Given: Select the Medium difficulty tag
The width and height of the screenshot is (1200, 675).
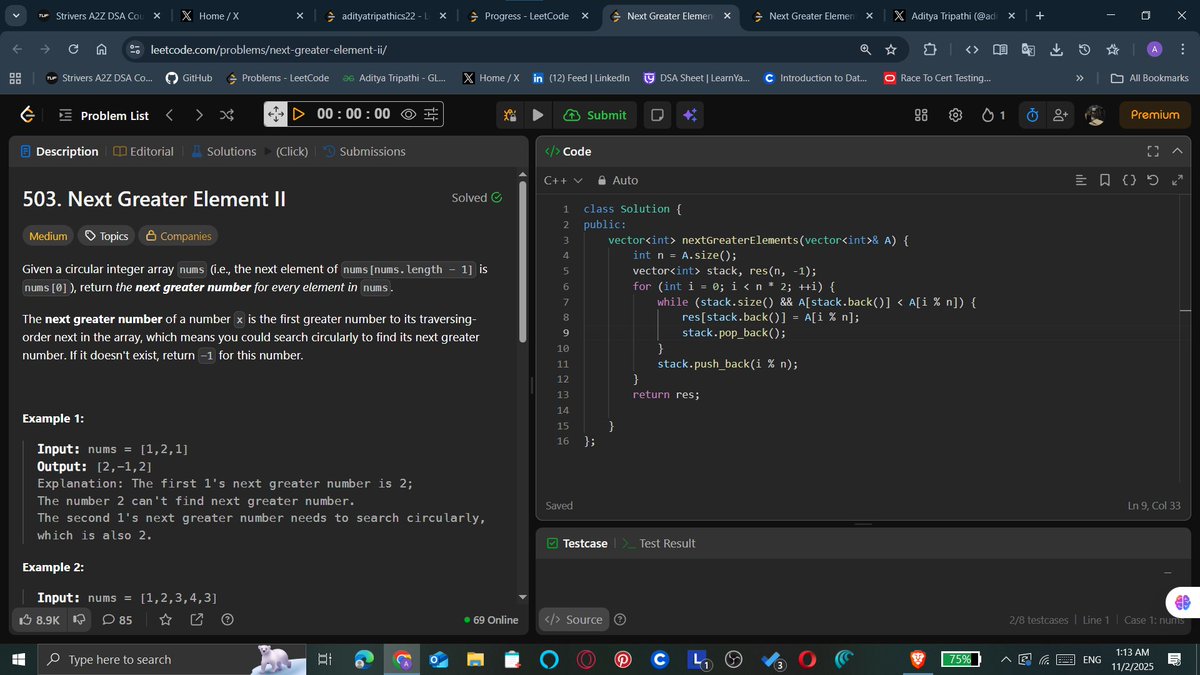Looking at the screenshot, I should pyautogui.click(x=48, y=236).
